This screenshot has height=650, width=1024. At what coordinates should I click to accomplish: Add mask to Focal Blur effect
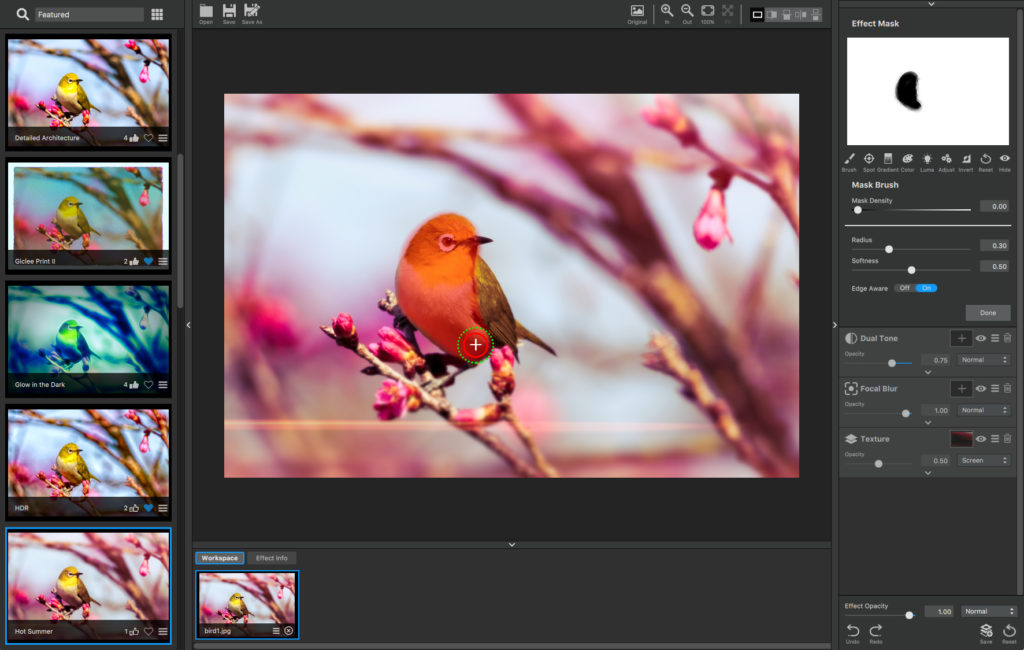point(961,389)
